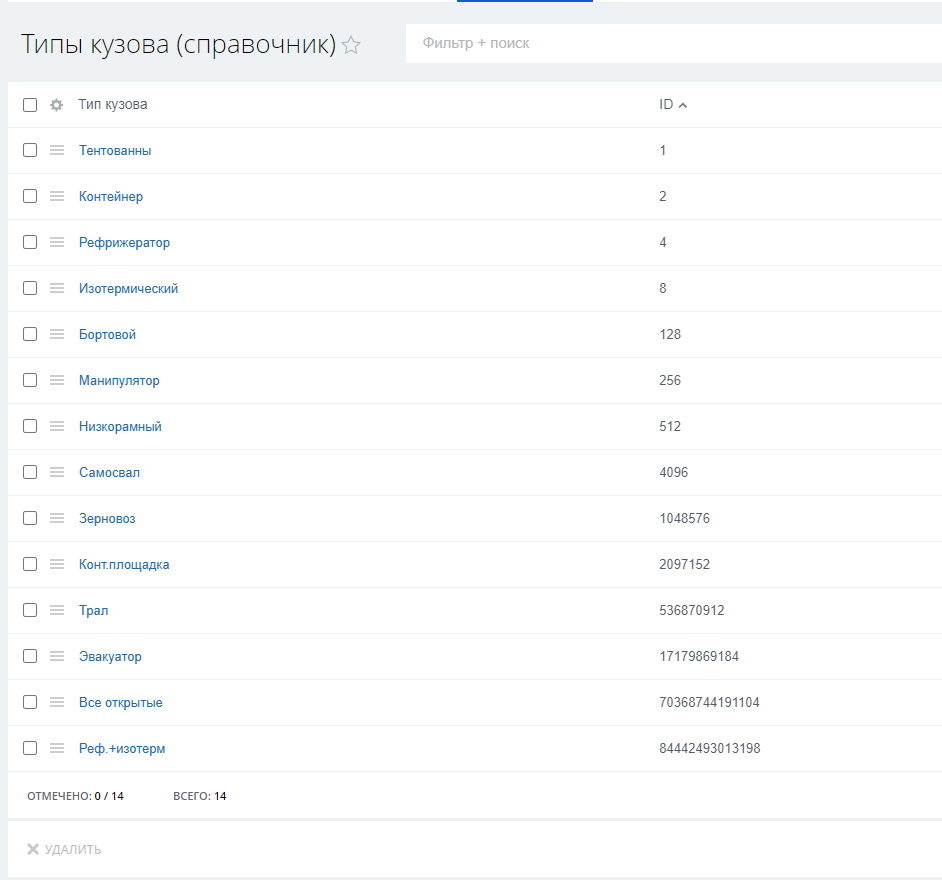The width and height of the screenshot is (942, 880).
Task: Toggle the select-all checkbox in header
Action: tap(30, 105)
